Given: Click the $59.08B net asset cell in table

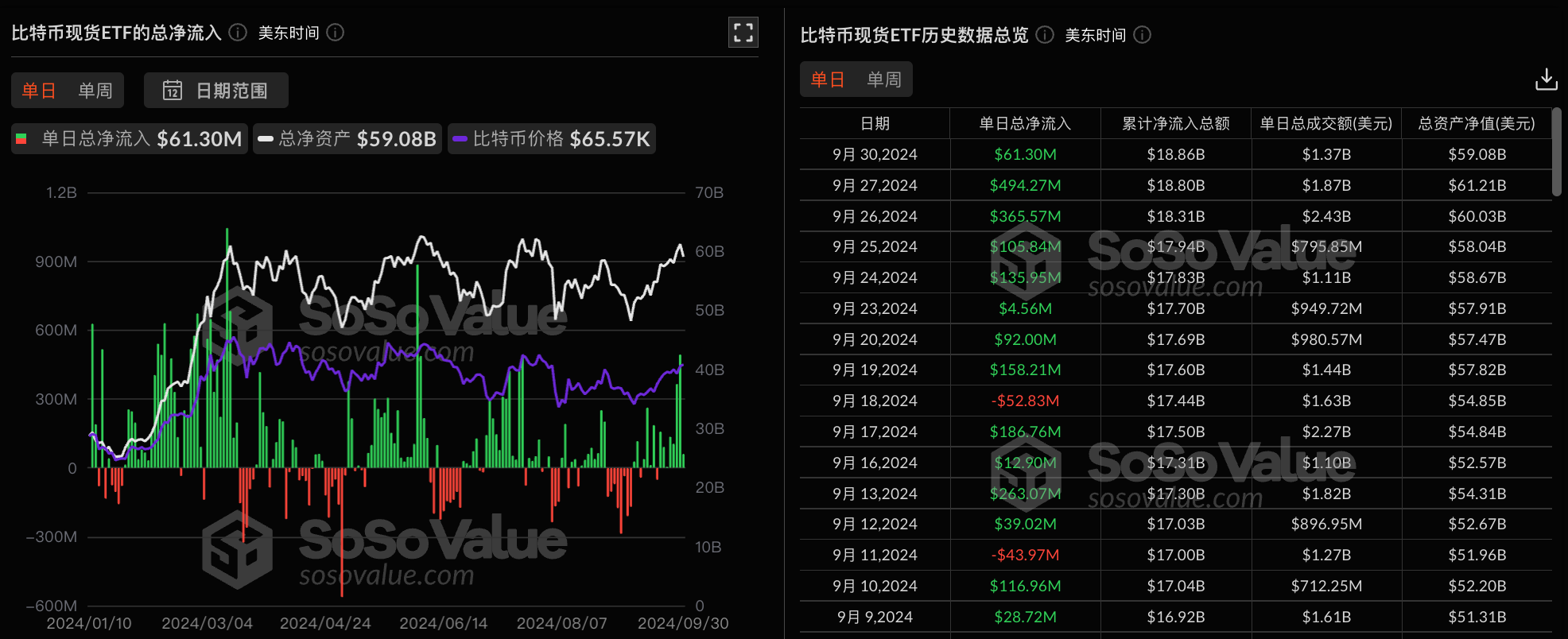Looking at the screenshot, I should click(x=1477, y=154).
